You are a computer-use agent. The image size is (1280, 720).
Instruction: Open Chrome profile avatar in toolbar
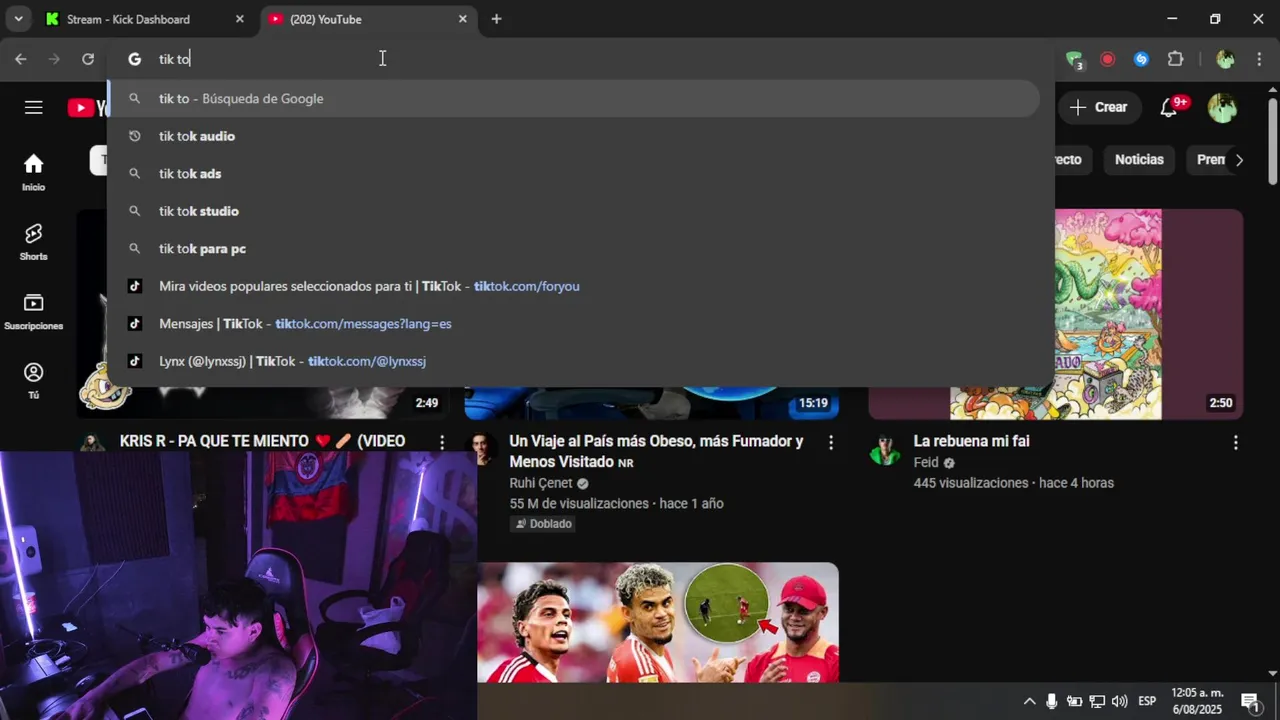point(1225,59)
